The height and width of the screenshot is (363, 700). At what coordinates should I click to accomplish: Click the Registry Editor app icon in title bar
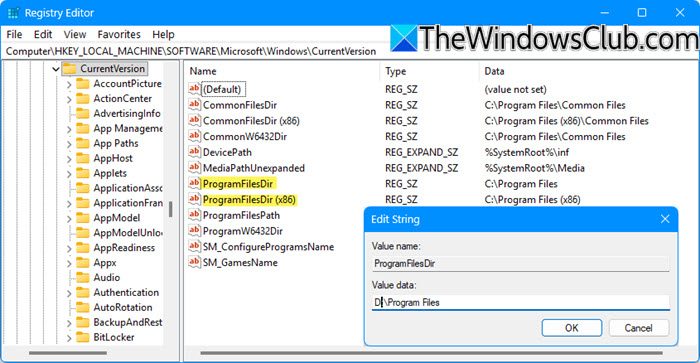(13, 13)
